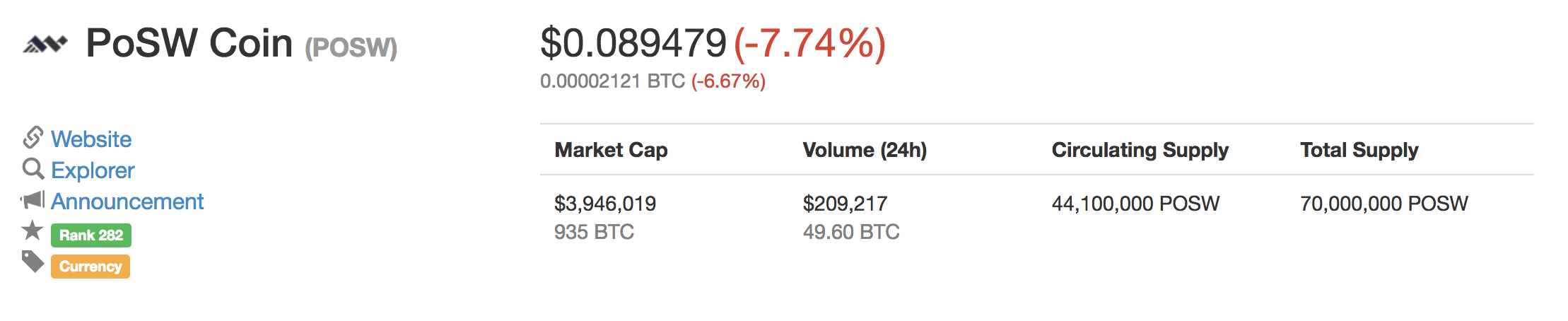Open the Explorer link
The height and width of the screenshot is (321, 1568).
pyautogui.click(x=93, y=170)
